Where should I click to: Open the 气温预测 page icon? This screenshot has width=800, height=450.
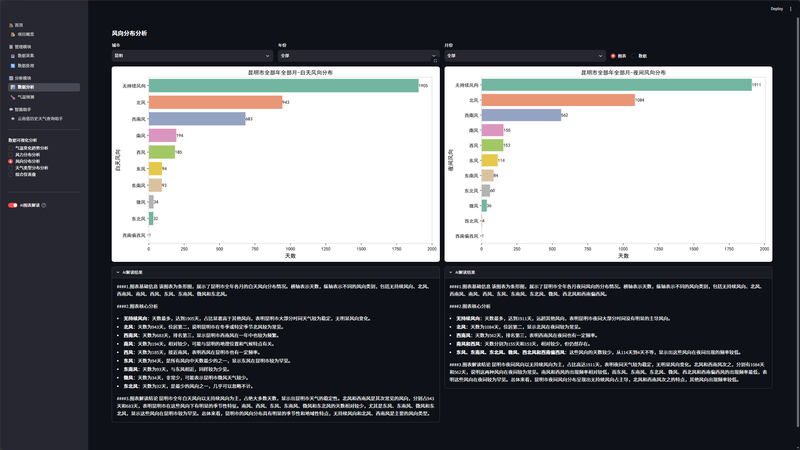coord(13,97)
